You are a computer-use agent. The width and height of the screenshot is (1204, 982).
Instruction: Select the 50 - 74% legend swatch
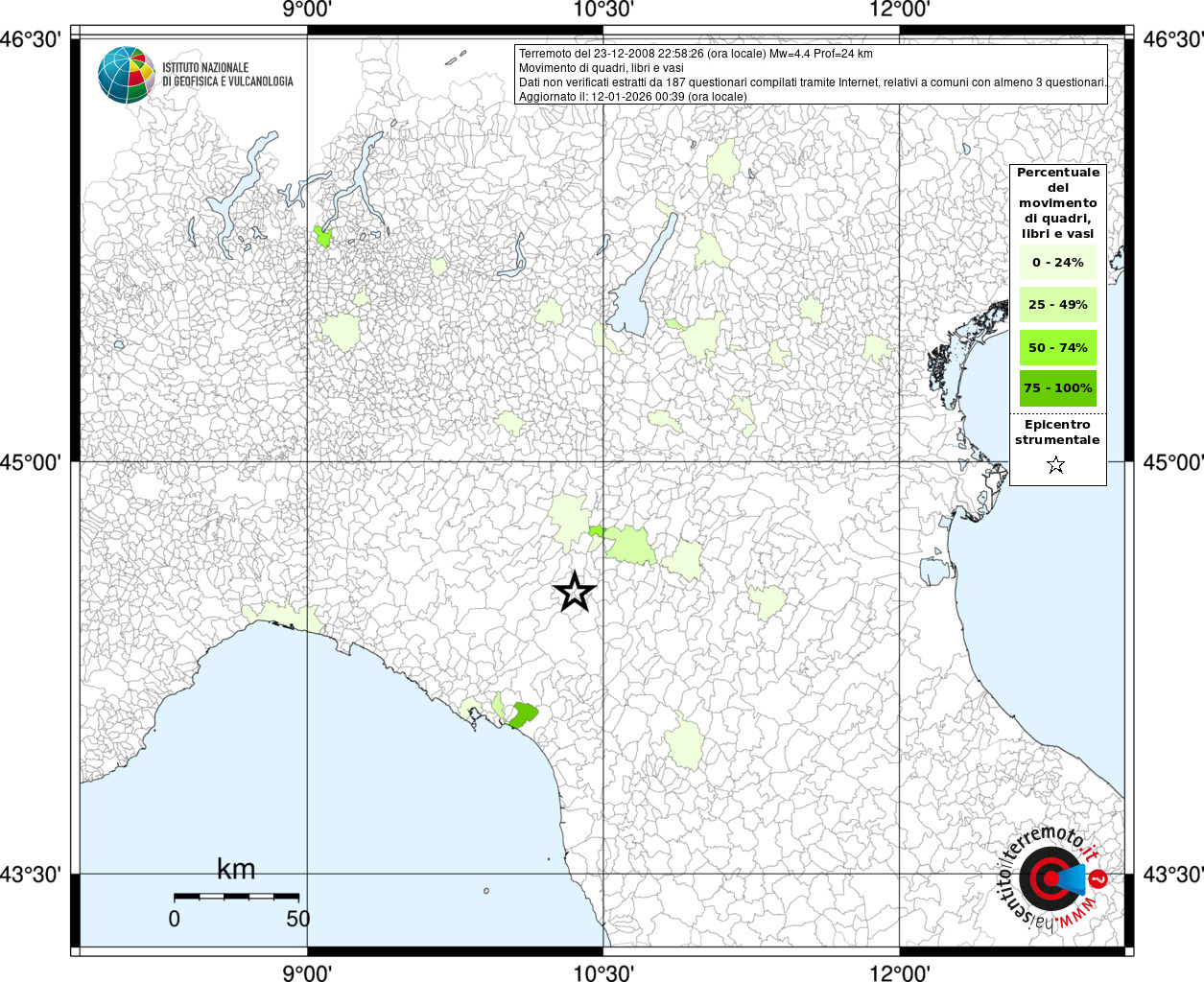1057,347
